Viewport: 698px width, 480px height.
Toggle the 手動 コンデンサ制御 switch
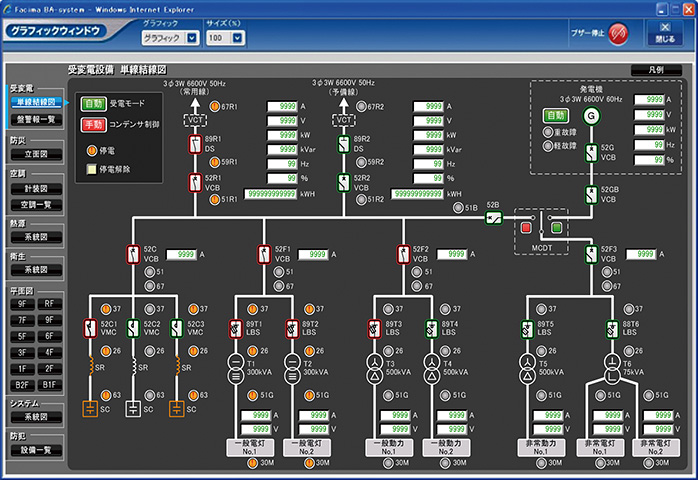point(94,125)
